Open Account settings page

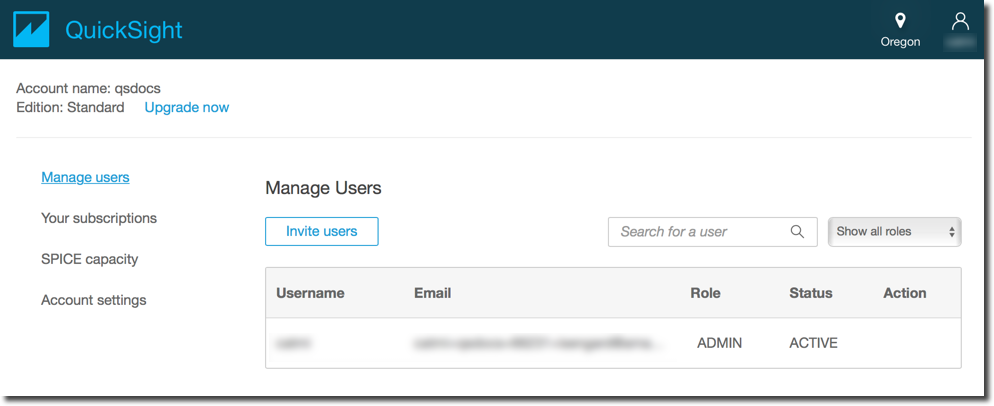(x=94, y=300)
